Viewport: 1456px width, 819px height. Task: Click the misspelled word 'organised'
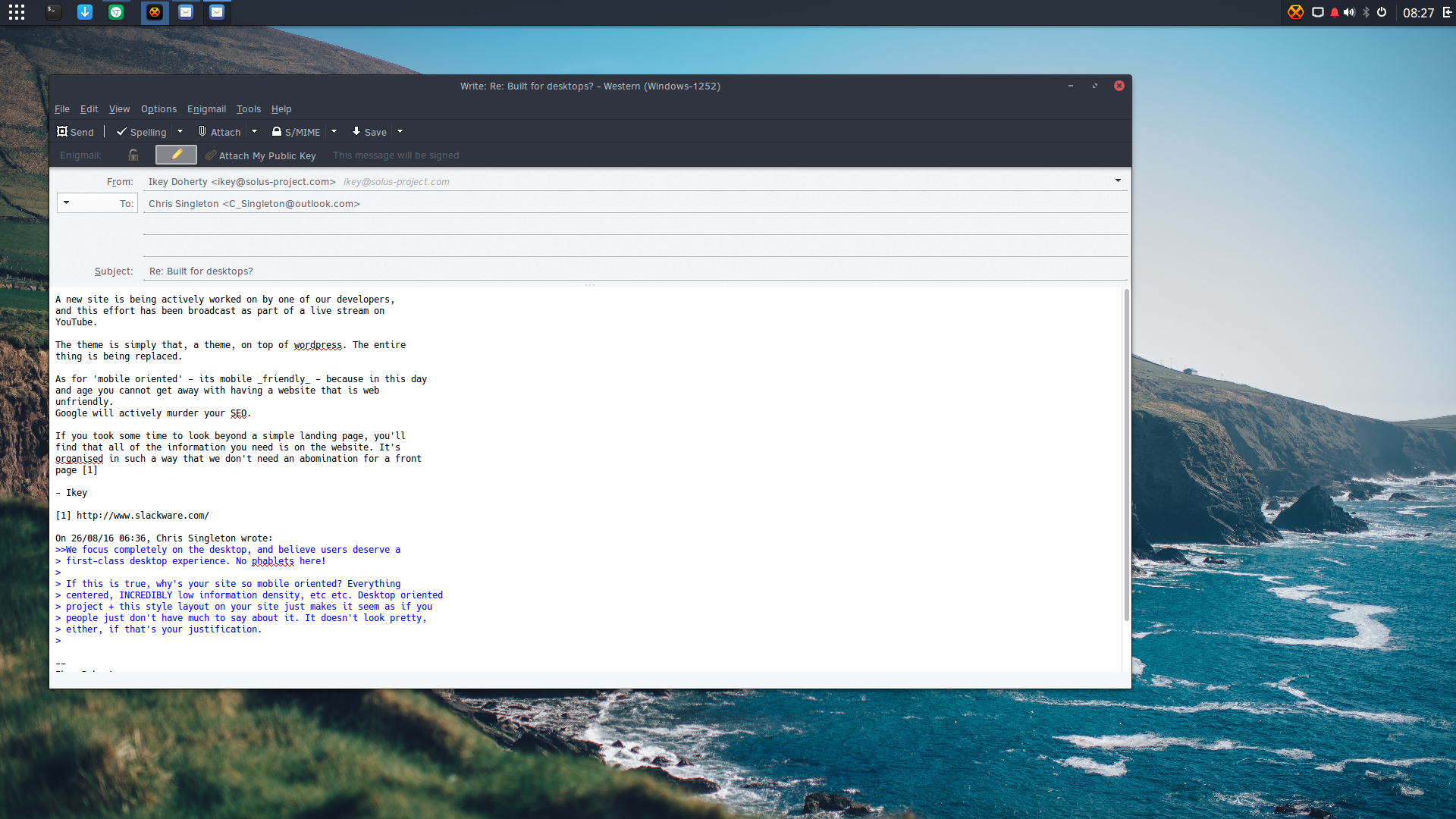pos(79,459)
